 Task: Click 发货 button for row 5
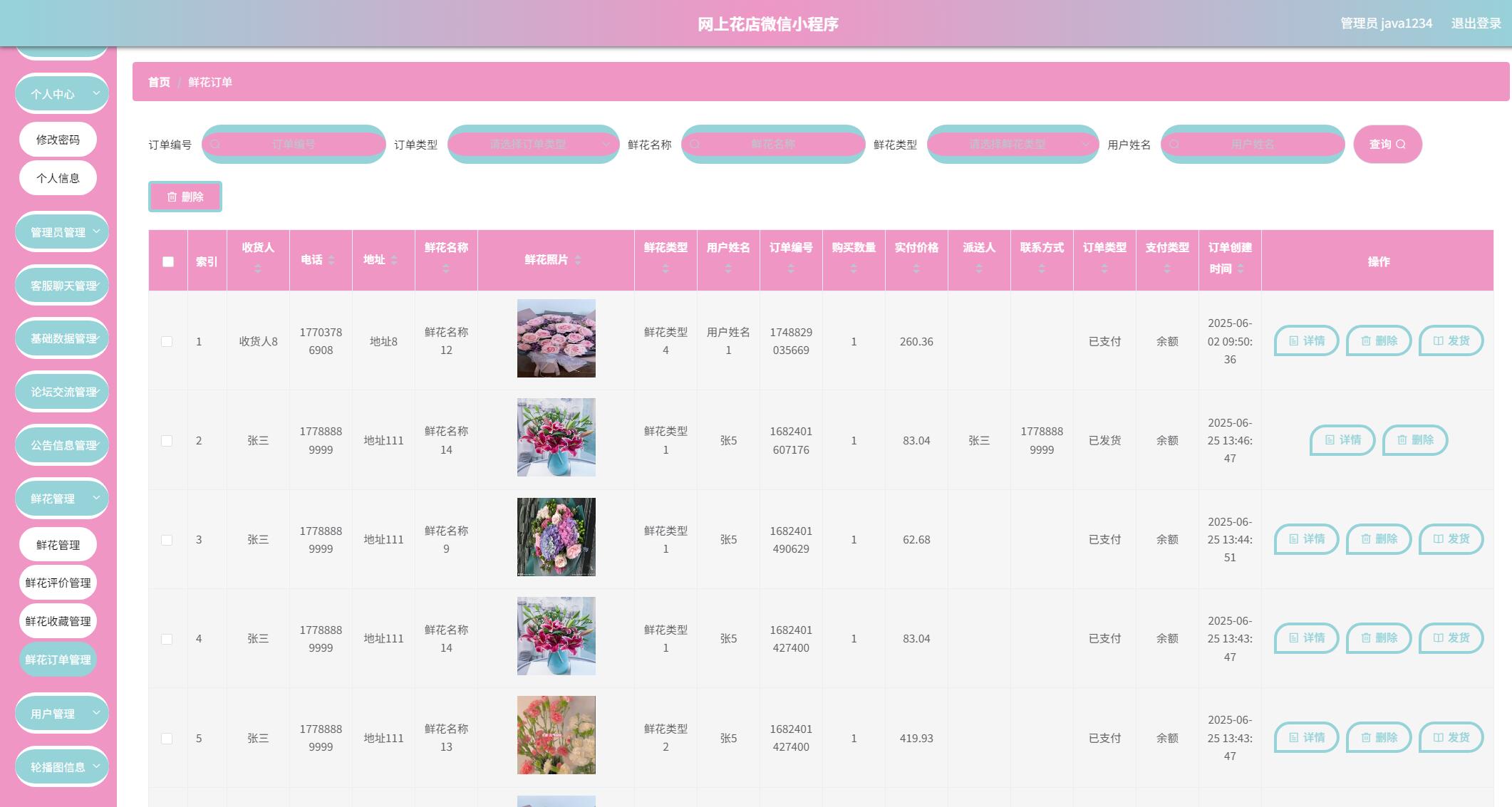coord(1451,738)
